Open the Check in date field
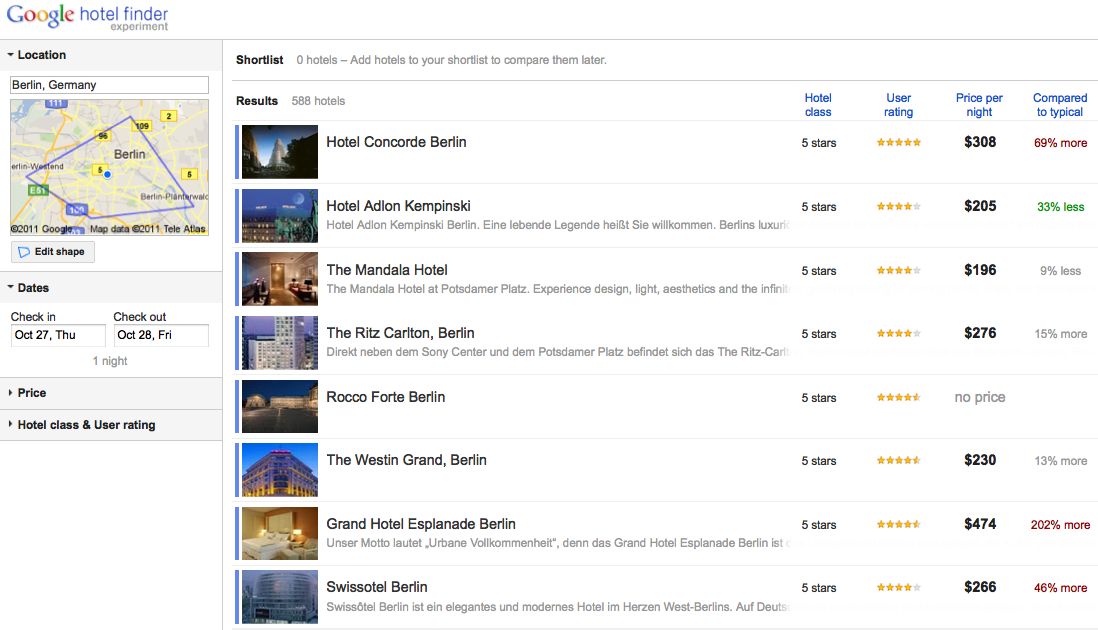The image size is (1098, 630). pyautogui.click(x=57, y=335)
